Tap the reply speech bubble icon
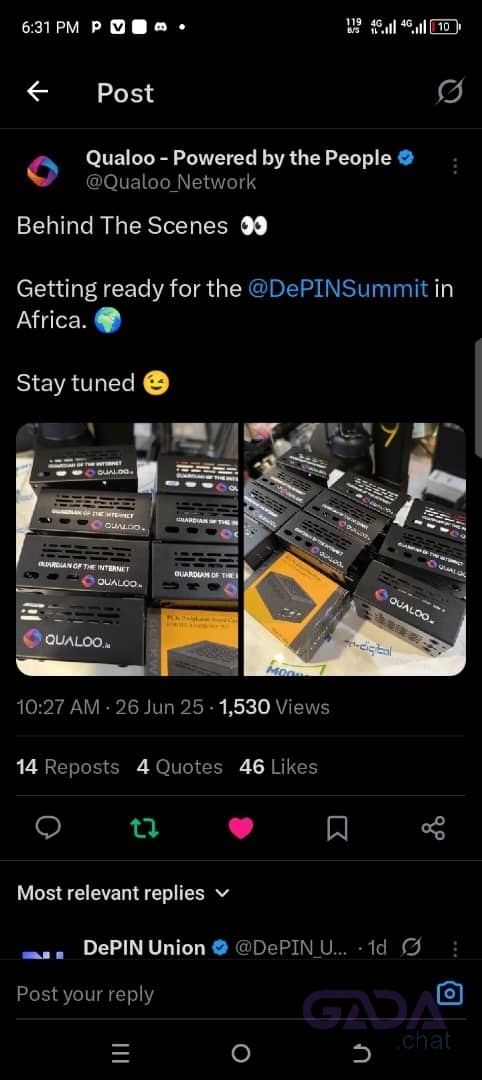The width and height of the screenshot is (482, 1080). tap(48, 827)
